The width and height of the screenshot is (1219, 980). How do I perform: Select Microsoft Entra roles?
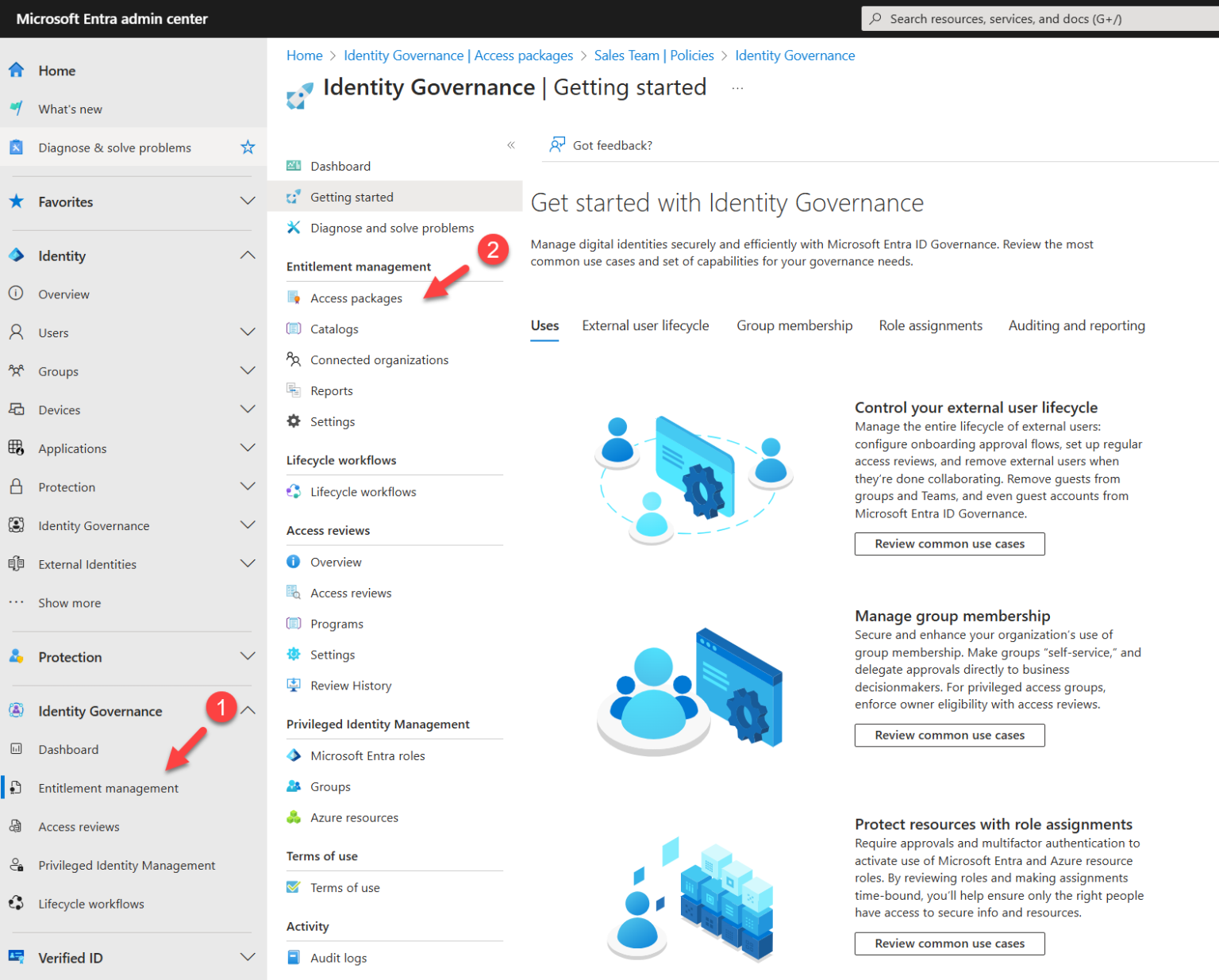[x=367, y=755]
